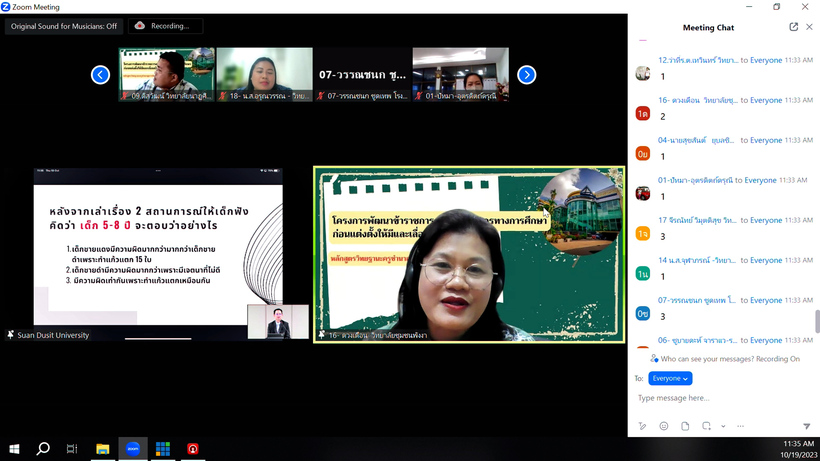Image resolution: width=820 pixels, height=461 pixels.
Task: Open more chat options ellipsis
Action: coord(740,426)
